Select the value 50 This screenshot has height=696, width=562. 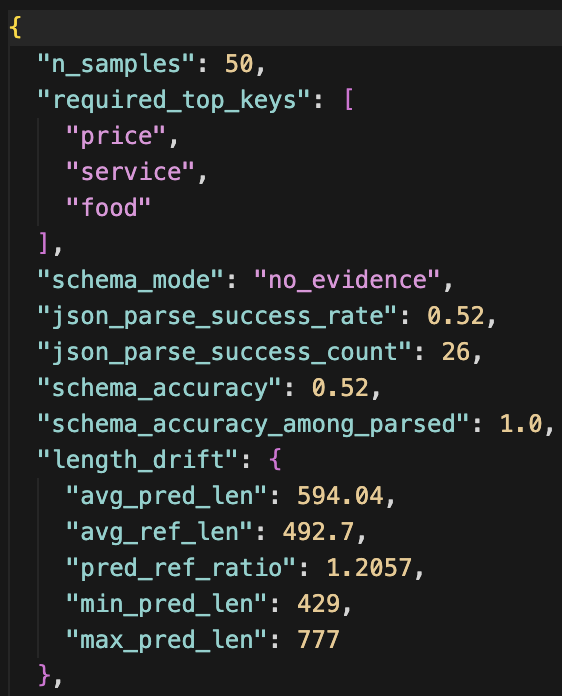[239, 63]
